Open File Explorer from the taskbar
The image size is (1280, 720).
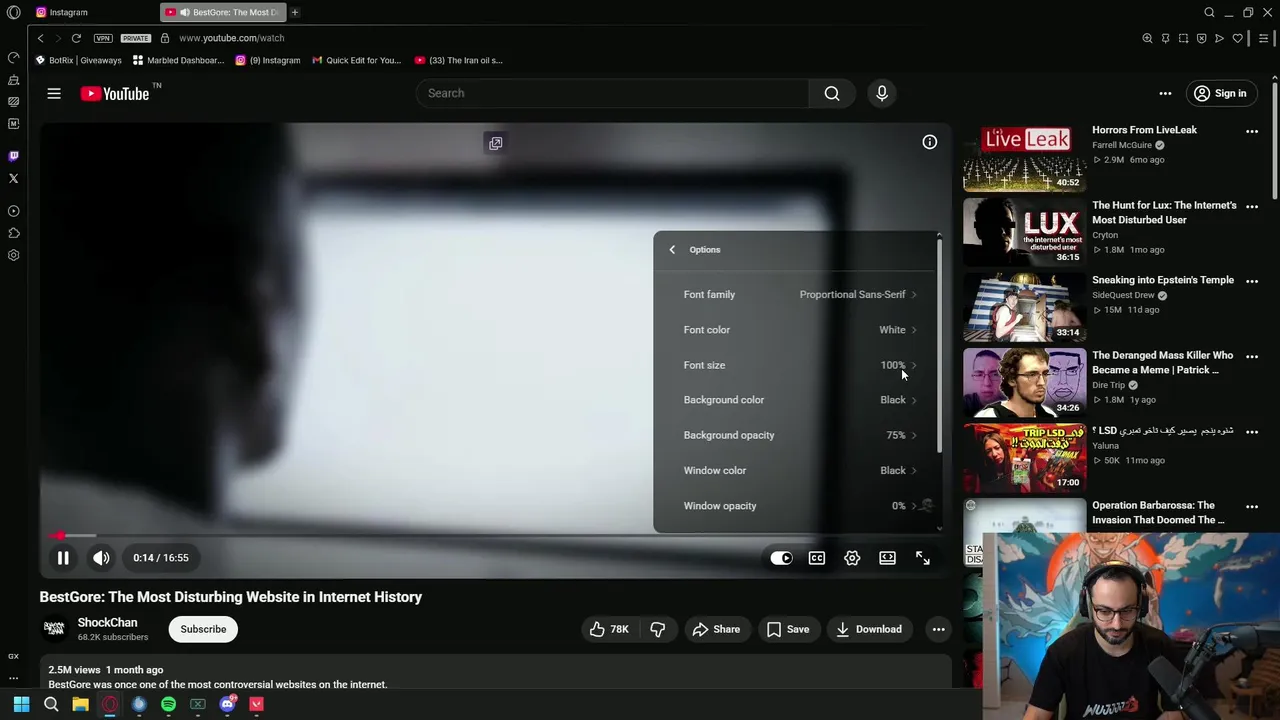click(80, 704)
